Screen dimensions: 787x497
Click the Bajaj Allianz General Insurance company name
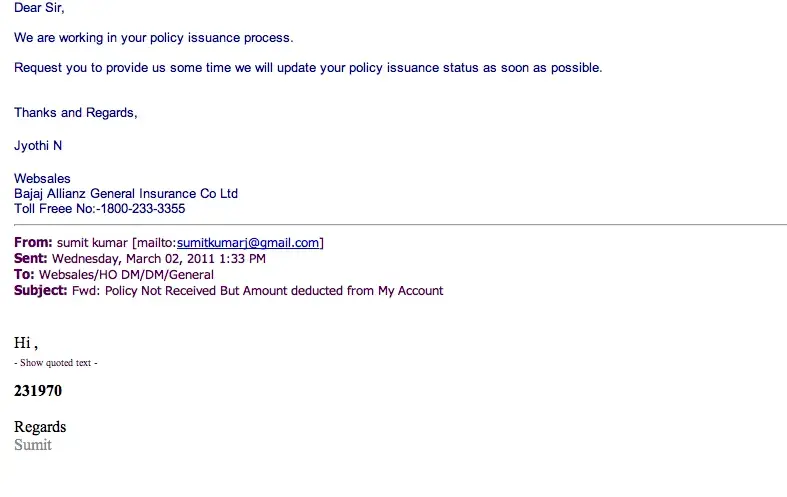126,194
